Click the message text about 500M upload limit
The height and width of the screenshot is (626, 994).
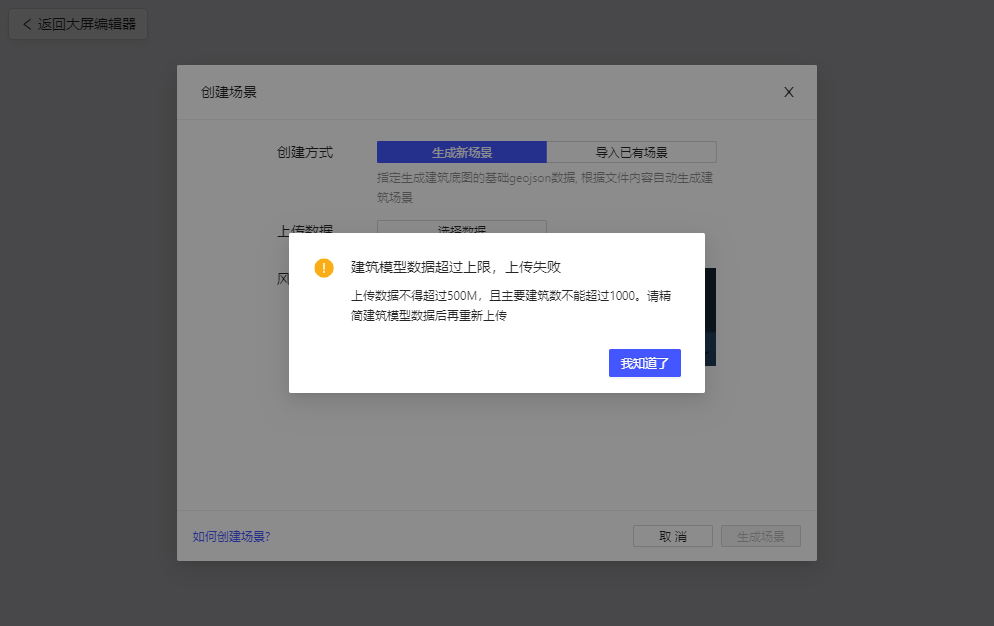[511, 305]
